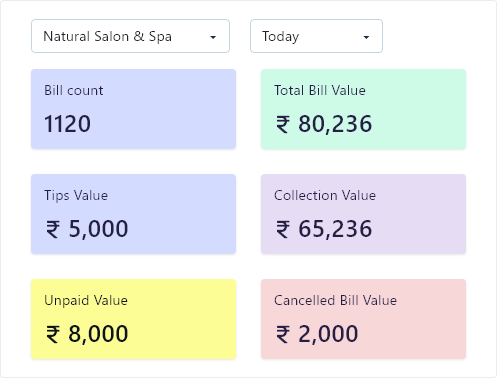The height and width of the screenshot is (378, 497).
Task: Click the rupee symbol in Tips Value
Action: (53, 229)
